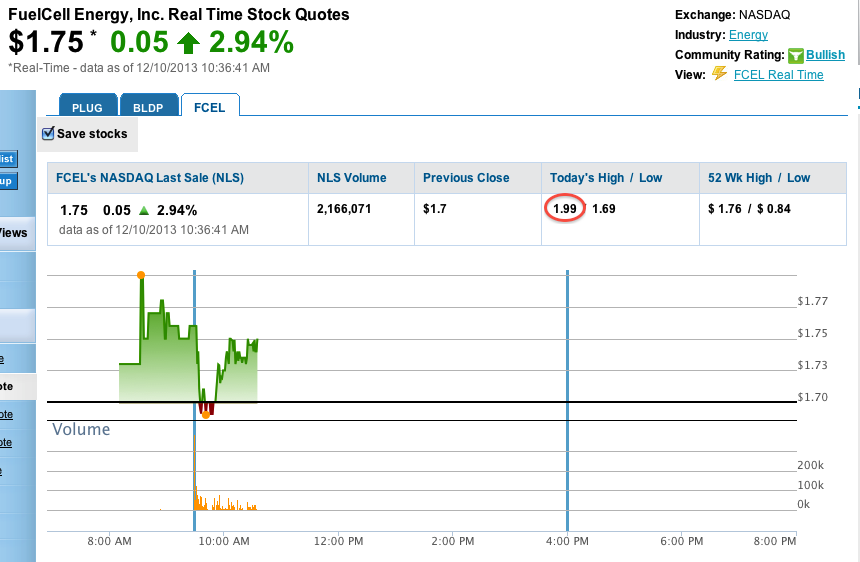Image resolution: width=860 pixels, height=562 pixels.
Task: Click the 100k volume axis label
Action: 811,485
